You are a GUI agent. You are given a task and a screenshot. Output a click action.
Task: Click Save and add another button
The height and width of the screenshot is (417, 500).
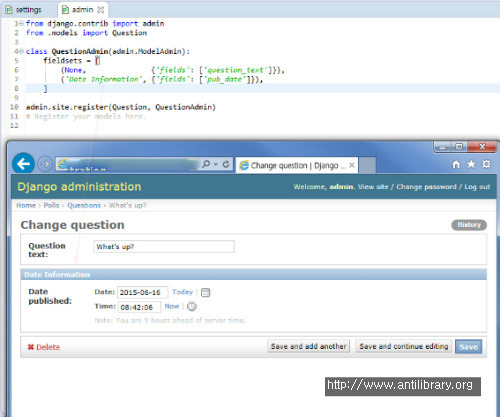tap(308, 346)
